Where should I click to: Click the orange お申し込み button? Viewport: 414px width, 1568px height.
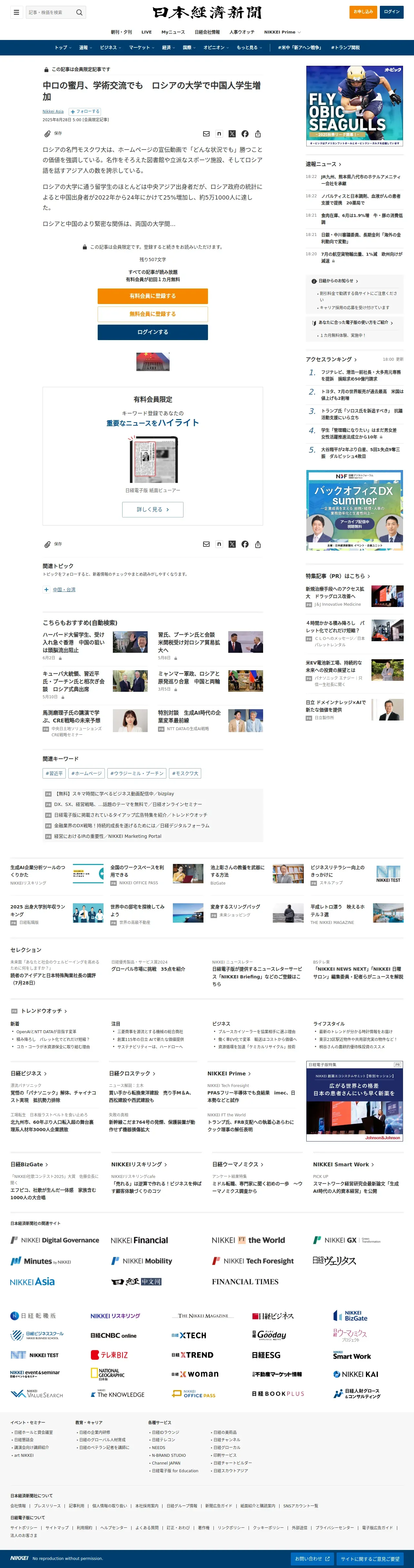pos(363,12)
